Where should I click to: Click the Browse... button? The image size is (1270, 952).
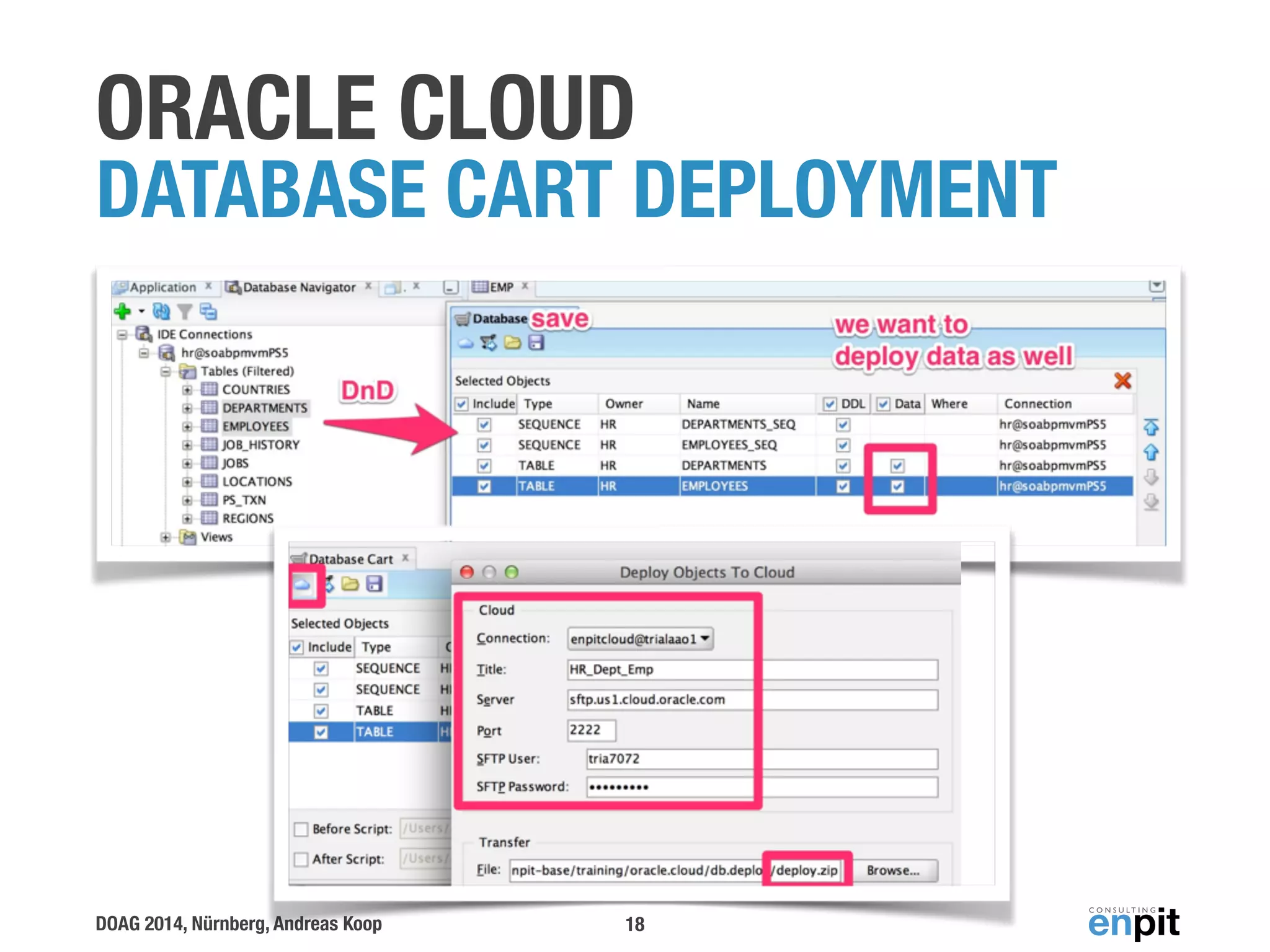893,871
